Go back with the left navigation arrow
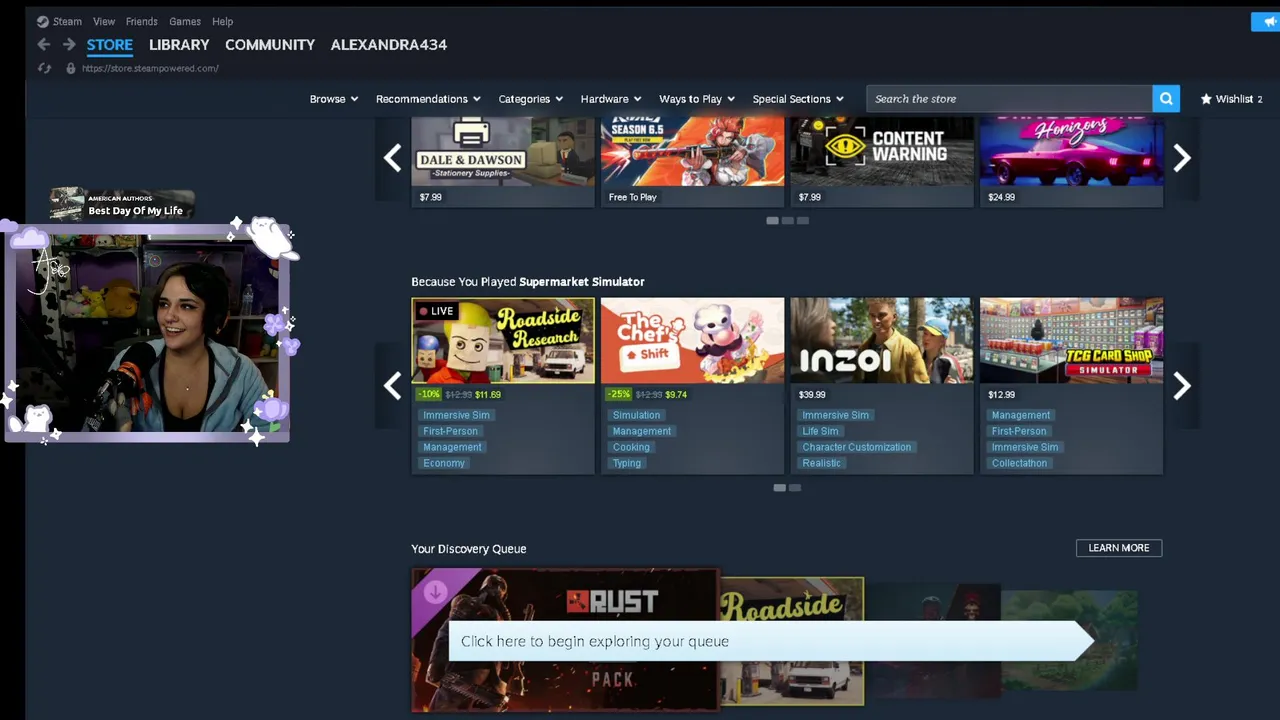The image size is (1280, 720). [43, 44]
